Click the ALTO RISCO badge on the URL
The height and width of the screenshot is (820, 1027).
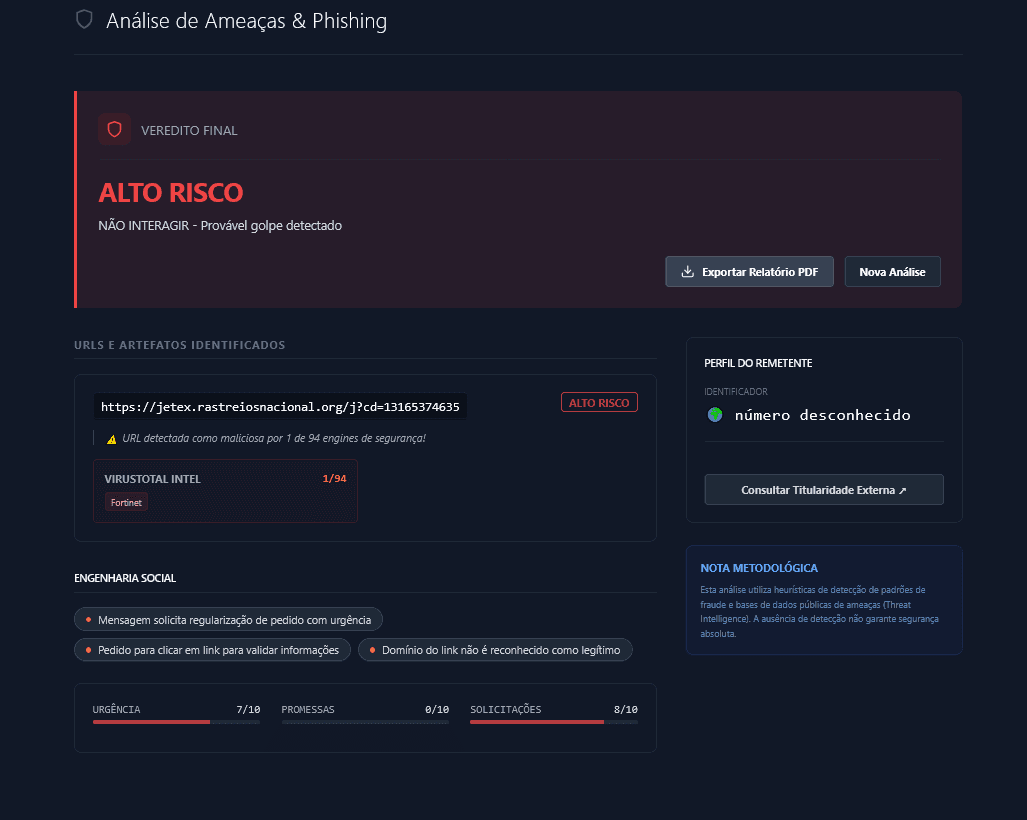coord(599,403)
